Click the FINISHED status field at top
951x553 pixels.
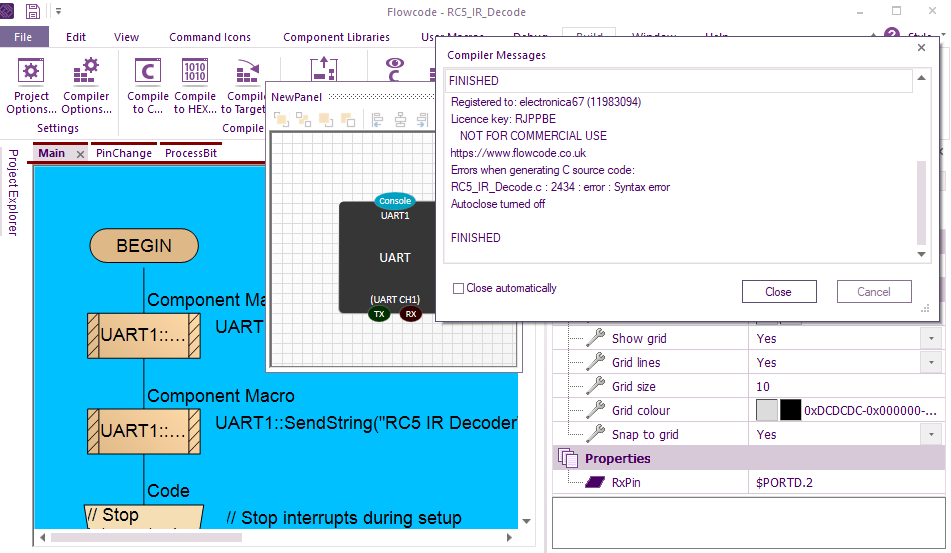pyautogui.click(x=679, y=81)
